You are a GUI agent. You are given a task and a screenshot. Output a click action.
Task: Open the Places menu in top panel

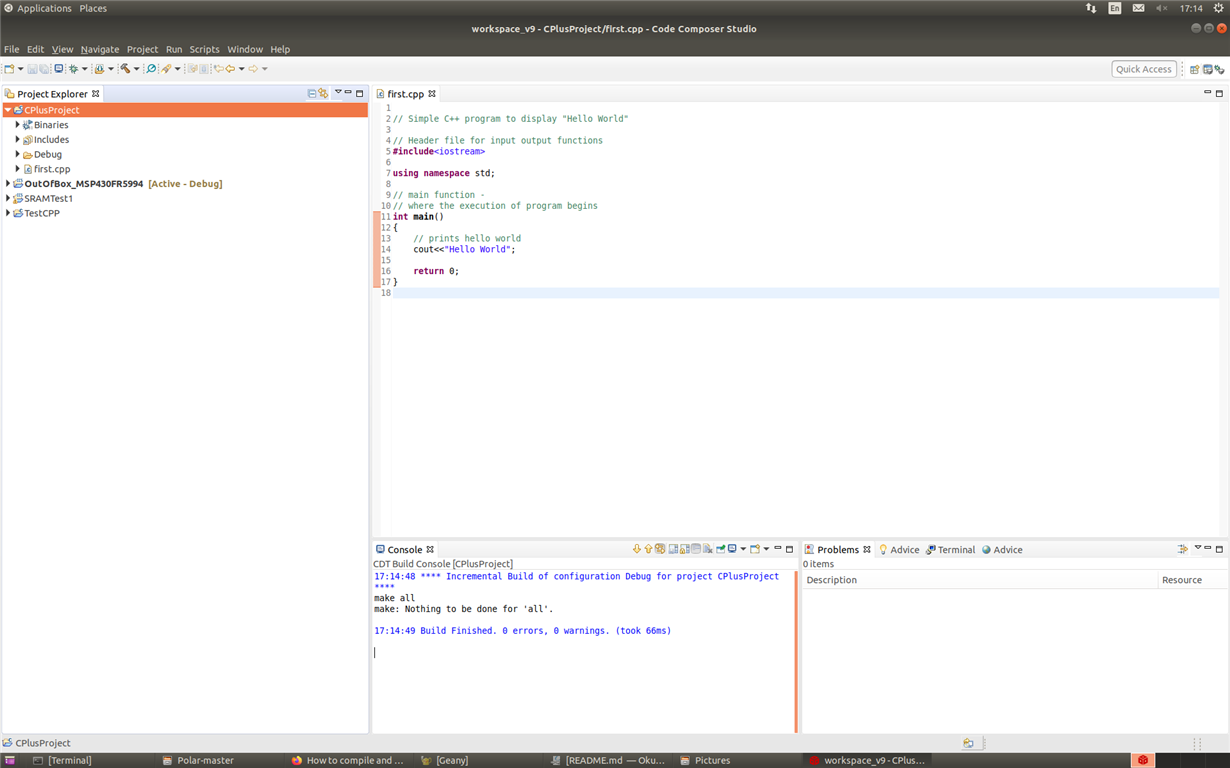tap(93, 8)
